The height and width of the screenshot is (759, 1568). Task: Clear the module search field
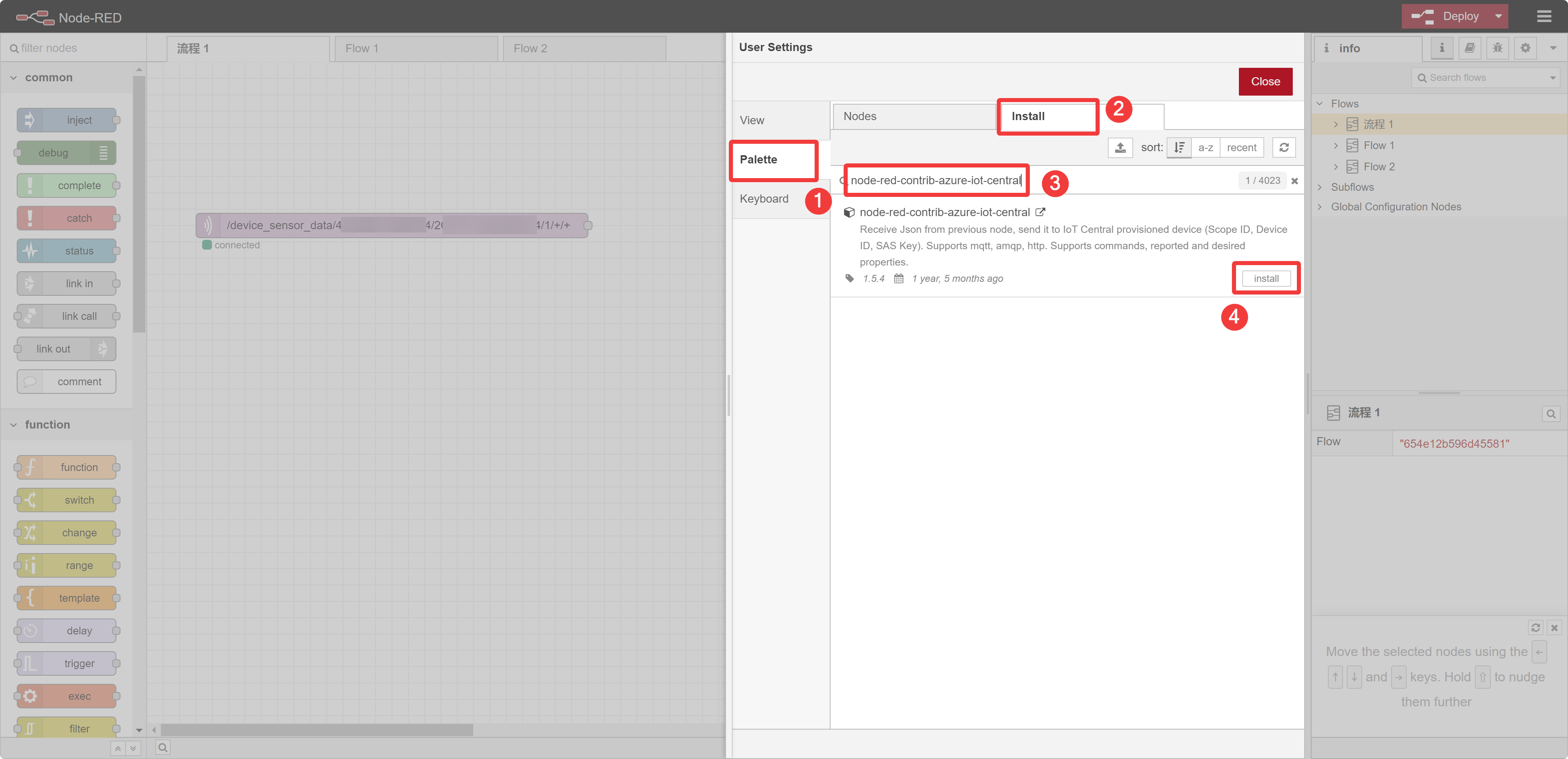(1295, 181)
